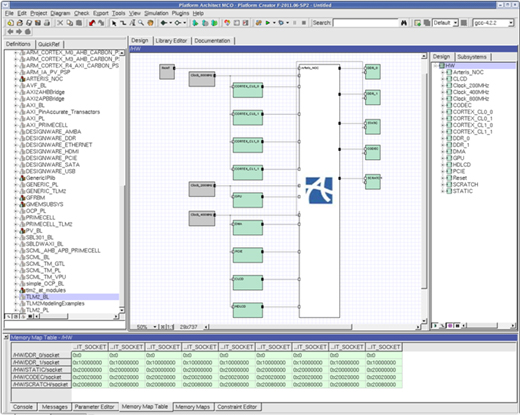Click the Reset block in diagram
The width and height of the screenshot is (520, 415).
click(x=167, y=72)
